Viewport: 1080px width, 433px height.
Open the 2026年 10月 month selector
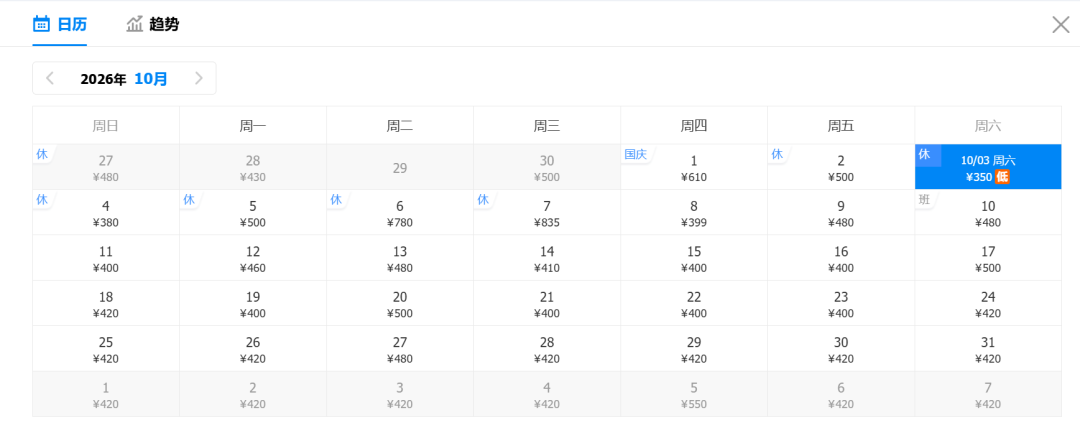click(x=124, y=78)
